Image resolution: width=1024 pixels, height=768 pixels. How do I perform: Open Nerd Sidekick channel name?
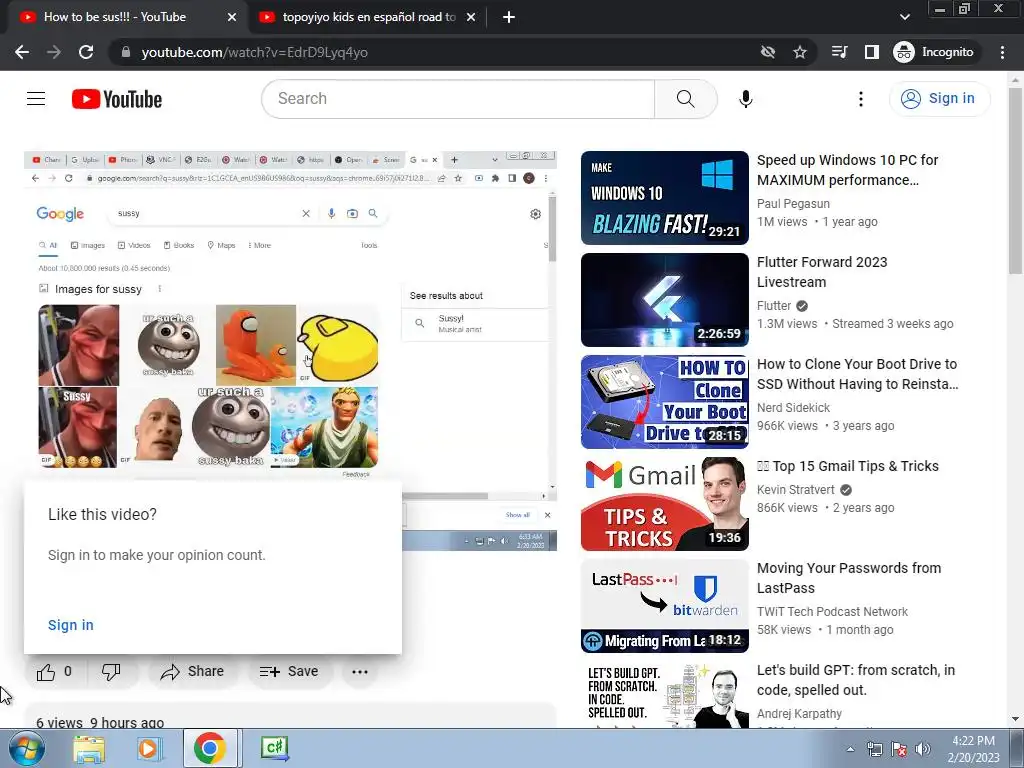pos(793,408)
